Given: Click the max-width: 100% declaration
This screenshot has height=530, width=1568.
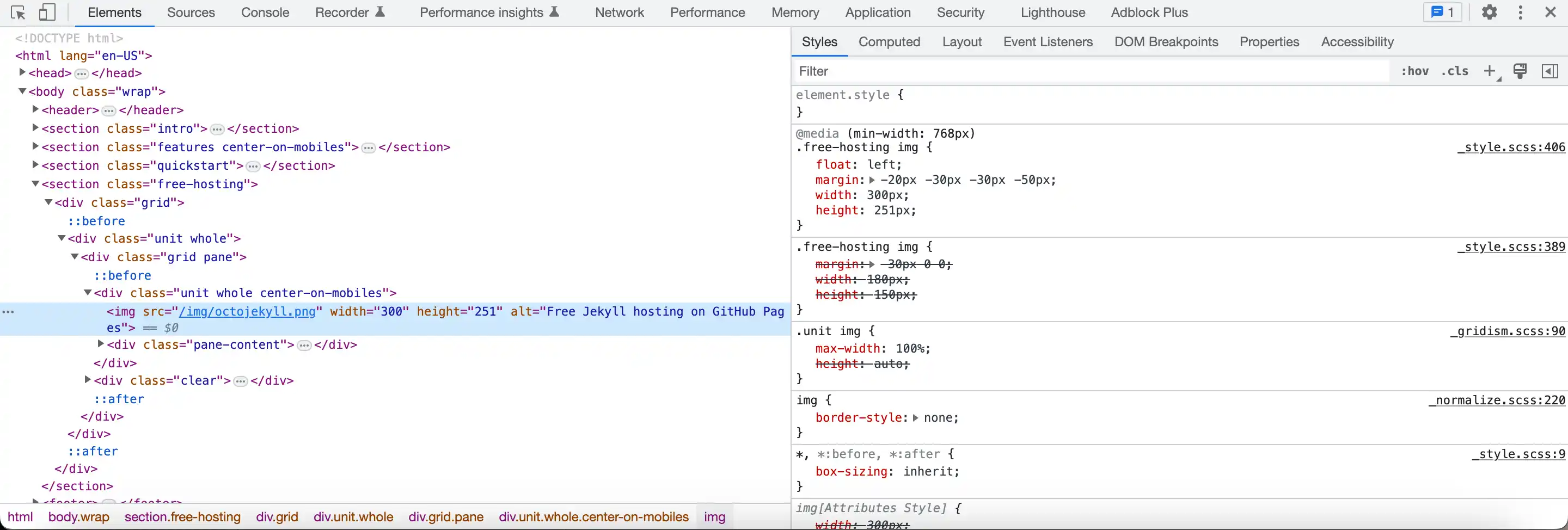Looking at the screenshot, I should [873, 349].
